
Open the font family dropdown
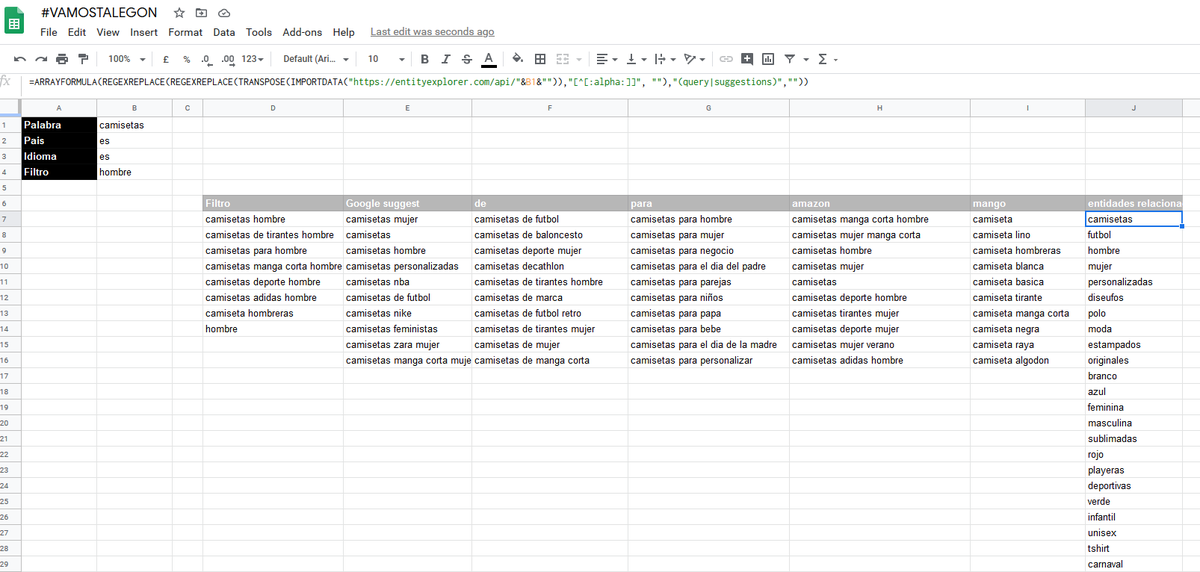pos(316,59)
